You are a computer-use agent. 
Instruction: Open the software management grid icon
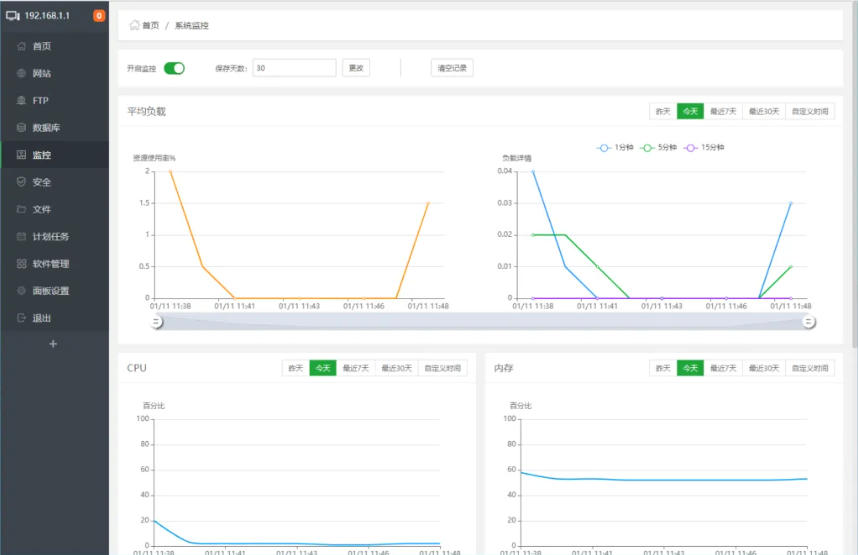21,264
